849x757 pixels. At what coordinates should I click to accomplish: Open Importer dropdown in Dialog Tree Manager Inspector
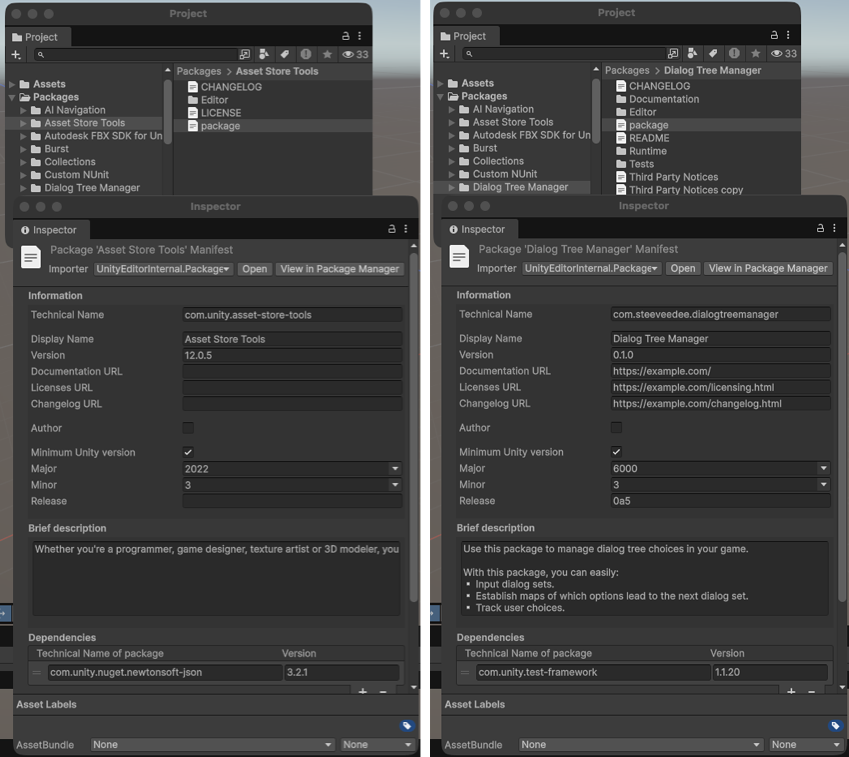(592, 269)
